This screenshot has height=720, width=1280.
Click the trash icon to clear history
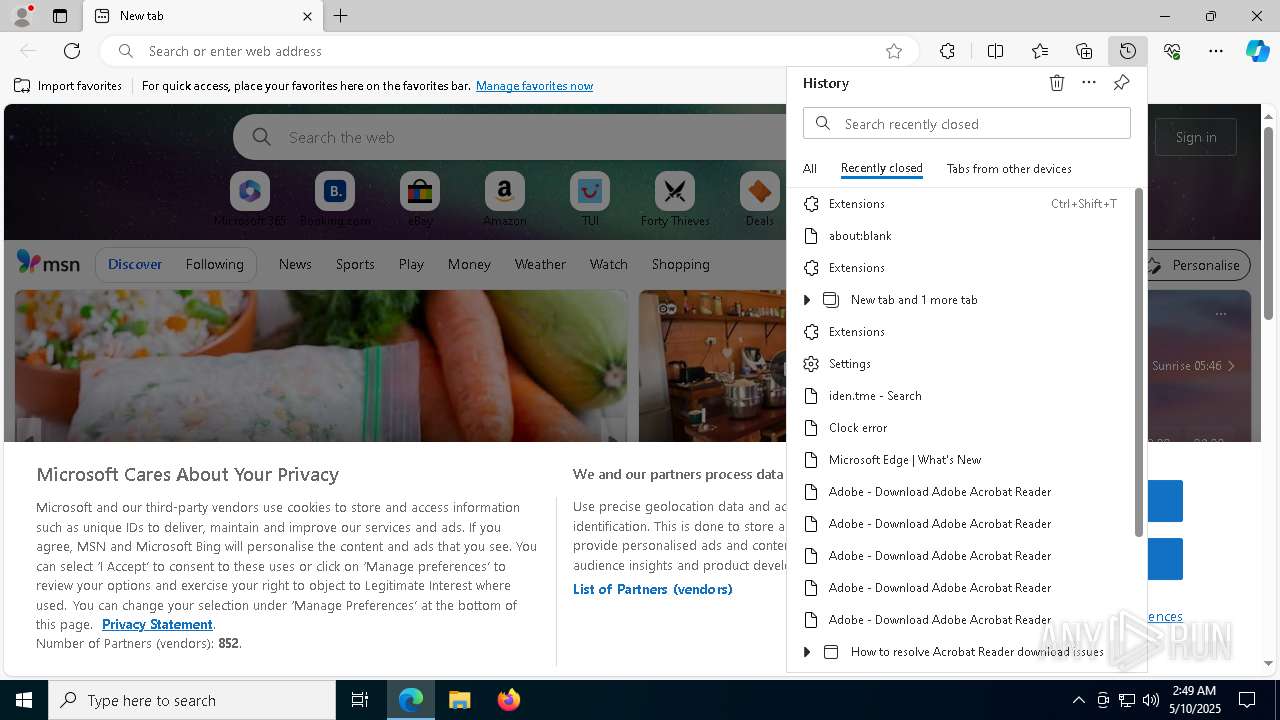[x=1057, y=83]
